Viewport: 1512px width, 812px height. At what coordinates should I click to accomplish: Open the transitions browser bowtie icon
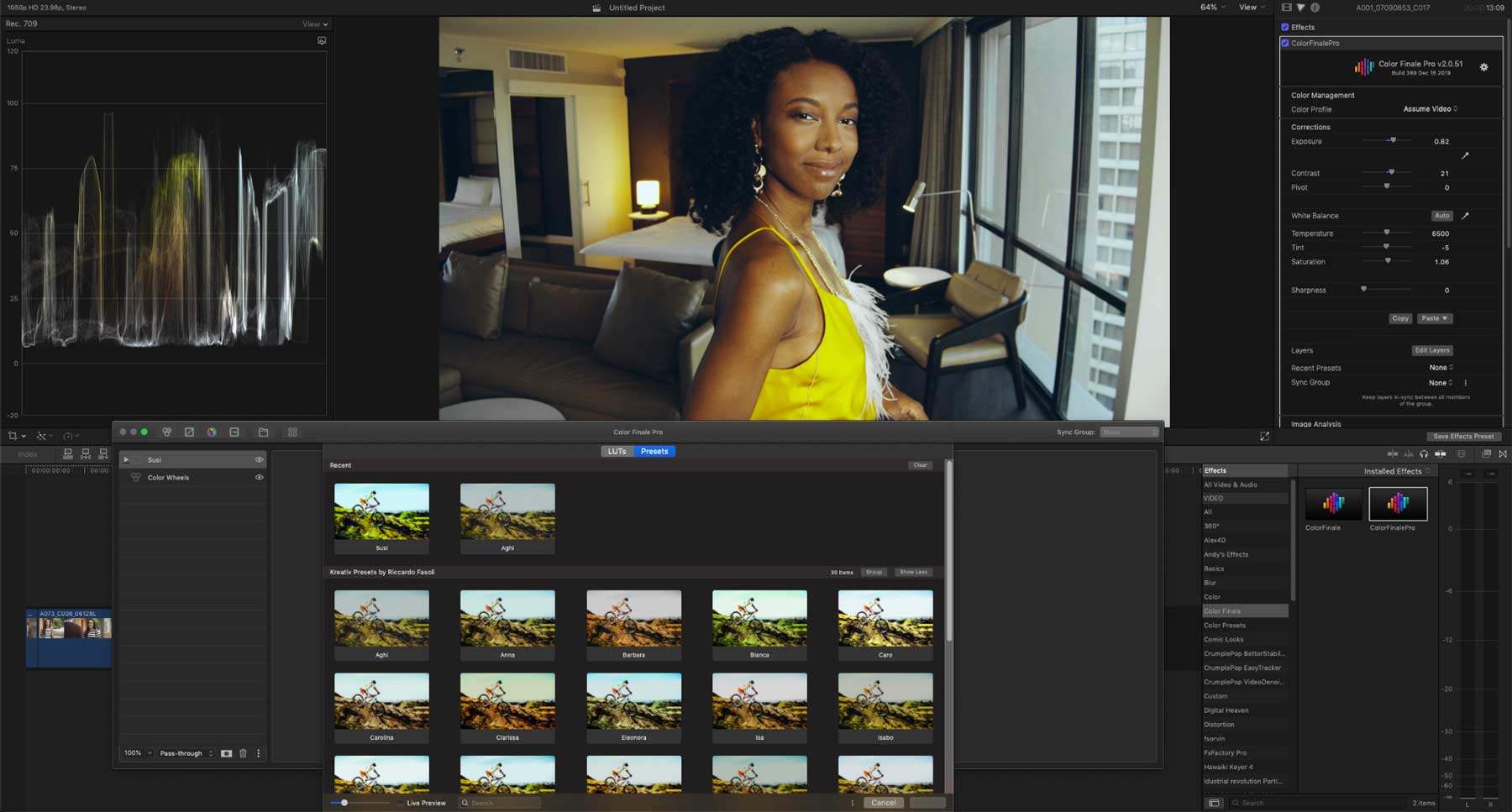point(1503,453)
